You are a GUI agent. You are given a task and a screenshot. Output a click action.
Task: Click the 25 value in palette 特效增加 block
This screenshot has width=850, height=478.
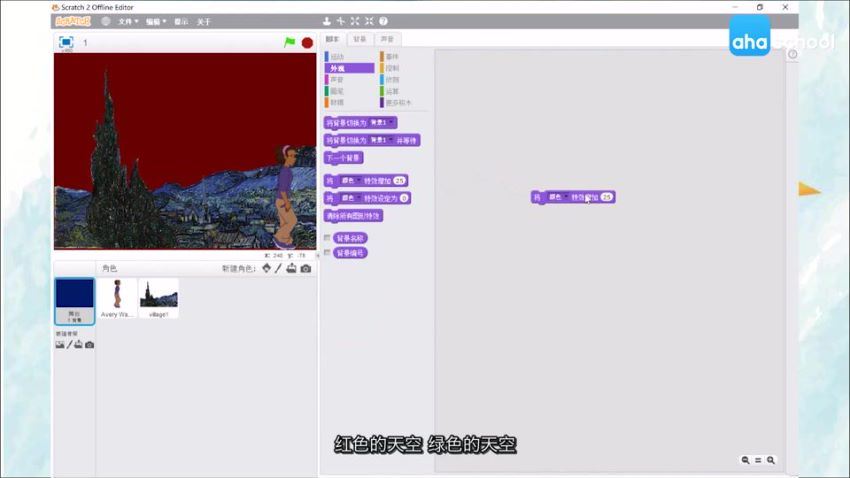[399, 180]
